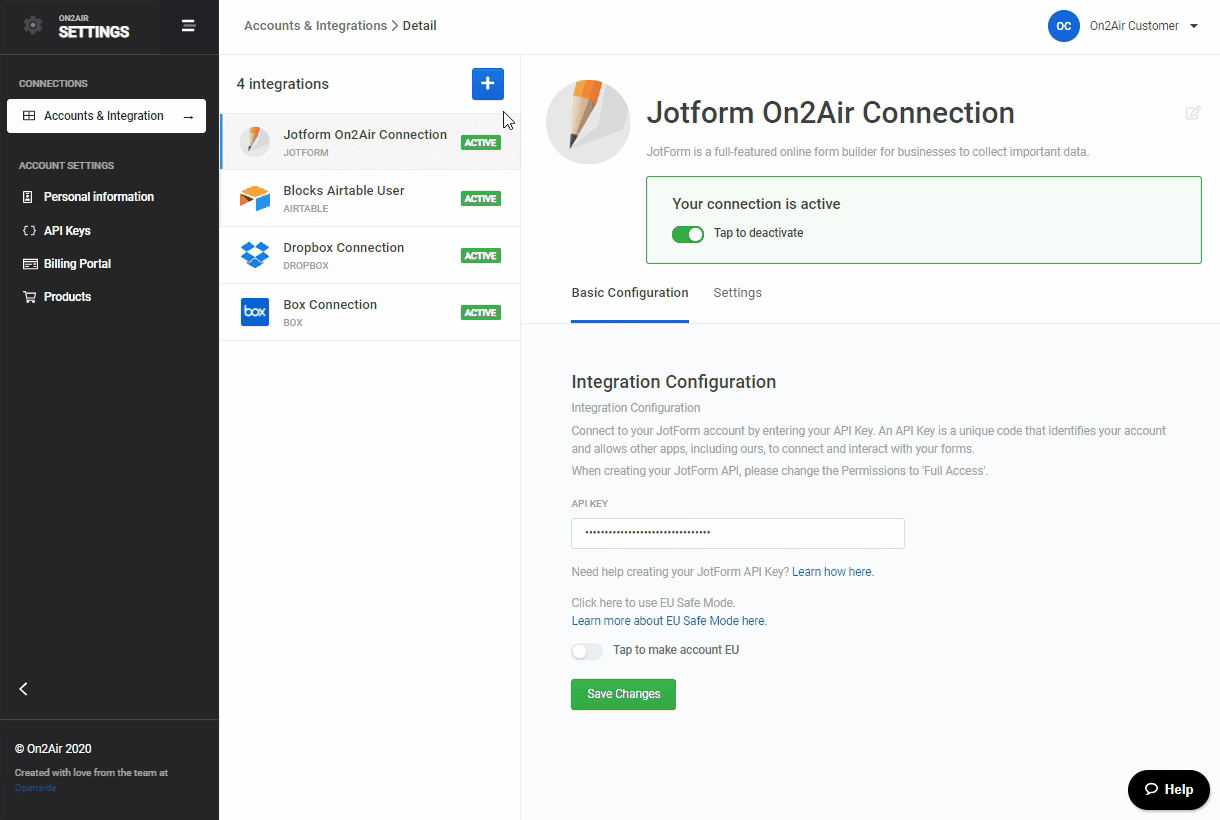Collapse the sidebar with the left chevron

click(x=24, y=688)
